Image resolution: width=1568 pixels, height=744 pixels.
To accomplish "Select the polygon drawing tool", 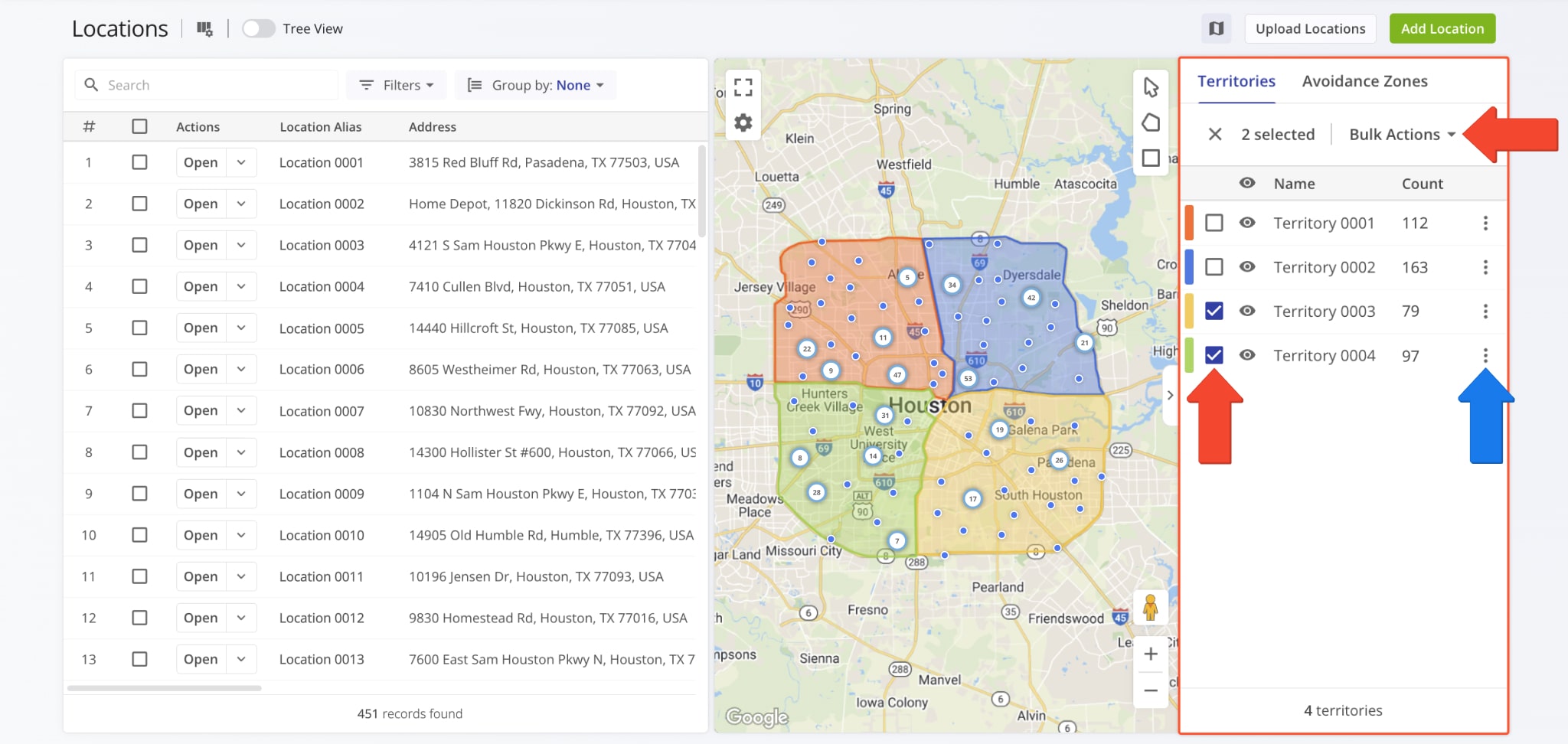I will pos(1151,122).
